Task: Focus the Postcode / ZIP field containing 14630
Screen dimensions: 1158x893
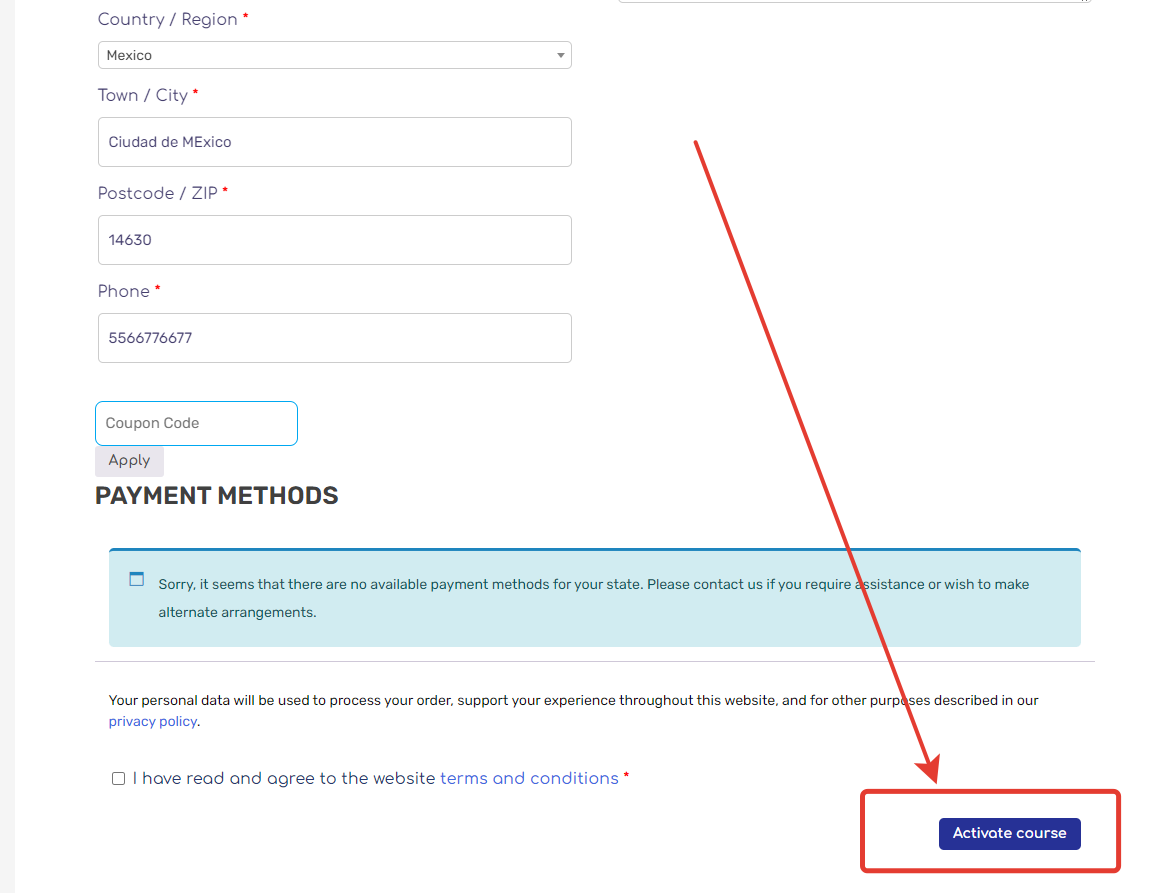Action: point(334,240)
